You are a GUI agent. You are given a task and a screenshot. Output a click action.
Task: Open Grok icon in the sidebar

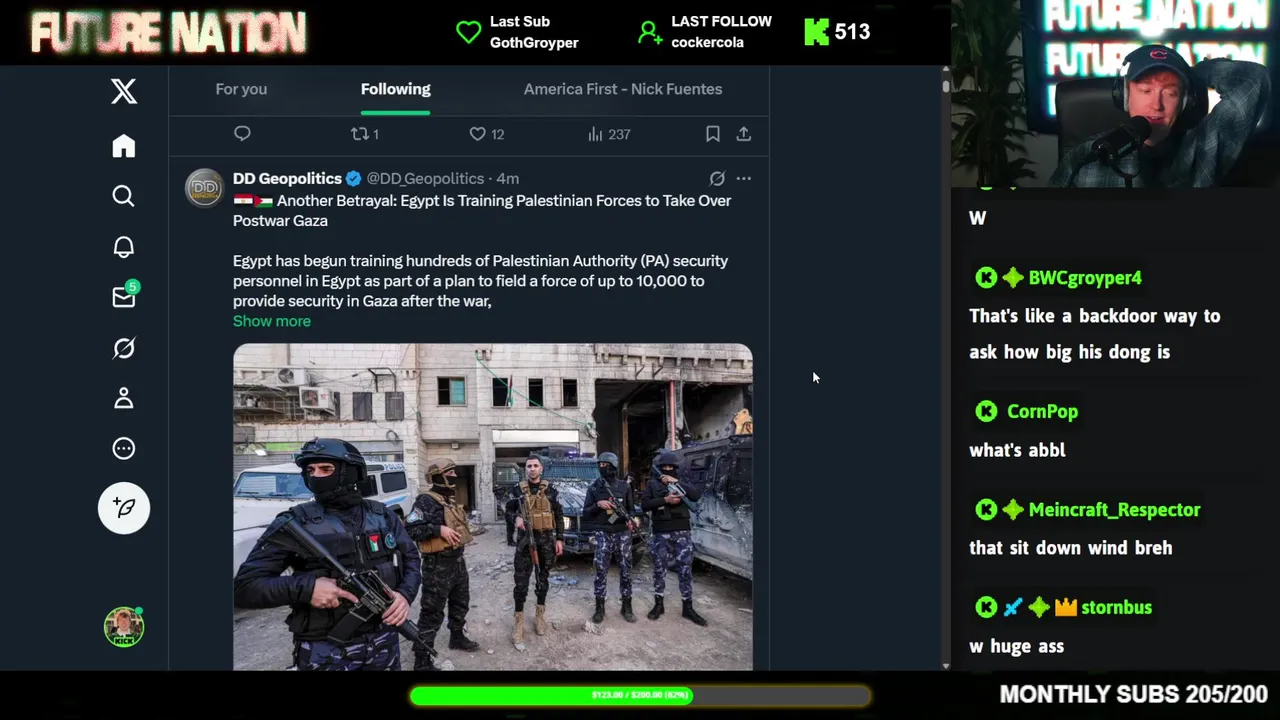[x=124, y=348]
